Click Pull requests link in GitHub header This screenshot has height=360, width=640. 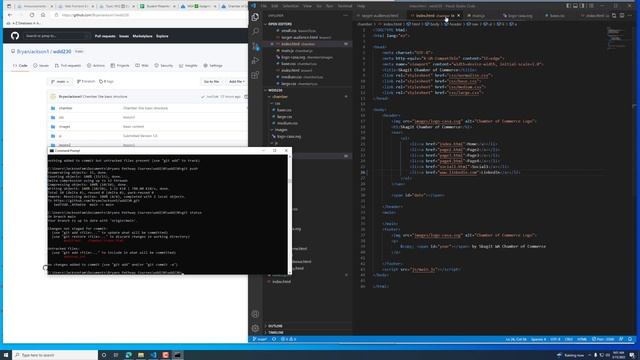click(105, 36)
